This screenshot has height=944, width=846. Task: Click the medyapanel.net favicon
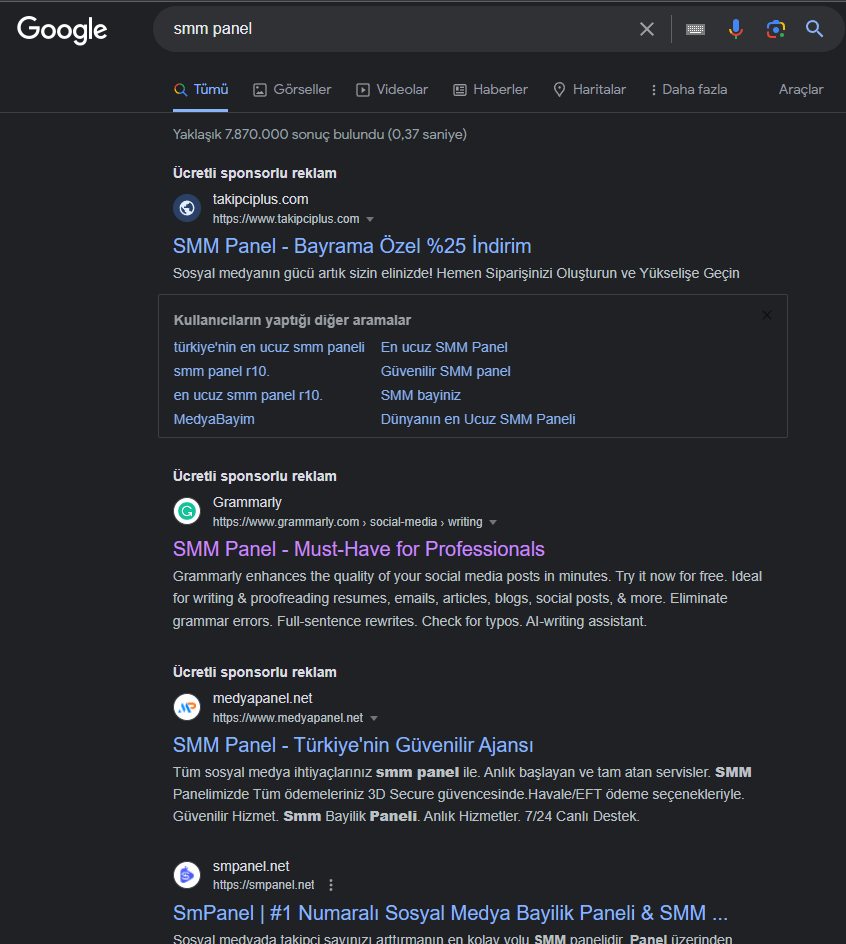point(187,707)
